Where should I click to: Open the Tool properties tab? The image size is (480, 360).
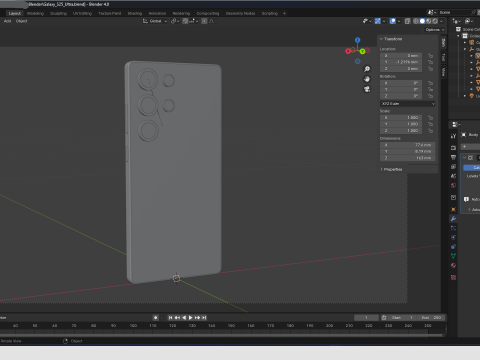(453, 136)
